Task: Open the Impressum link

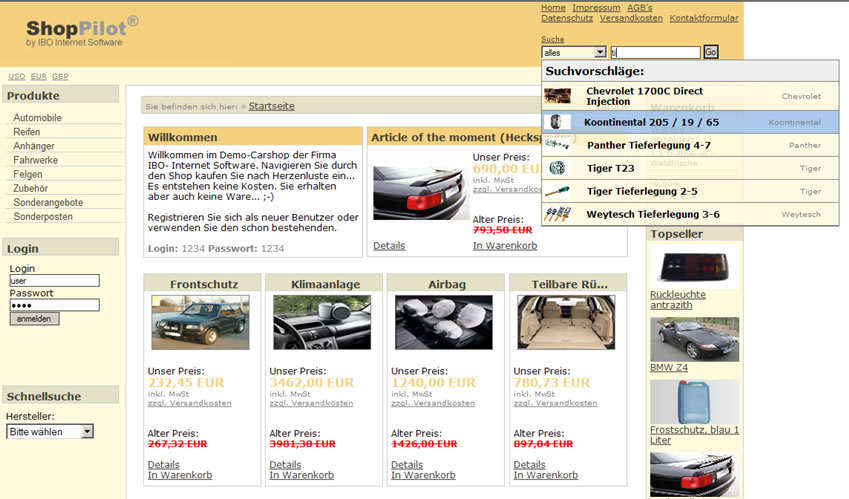Action: (596, 8)
